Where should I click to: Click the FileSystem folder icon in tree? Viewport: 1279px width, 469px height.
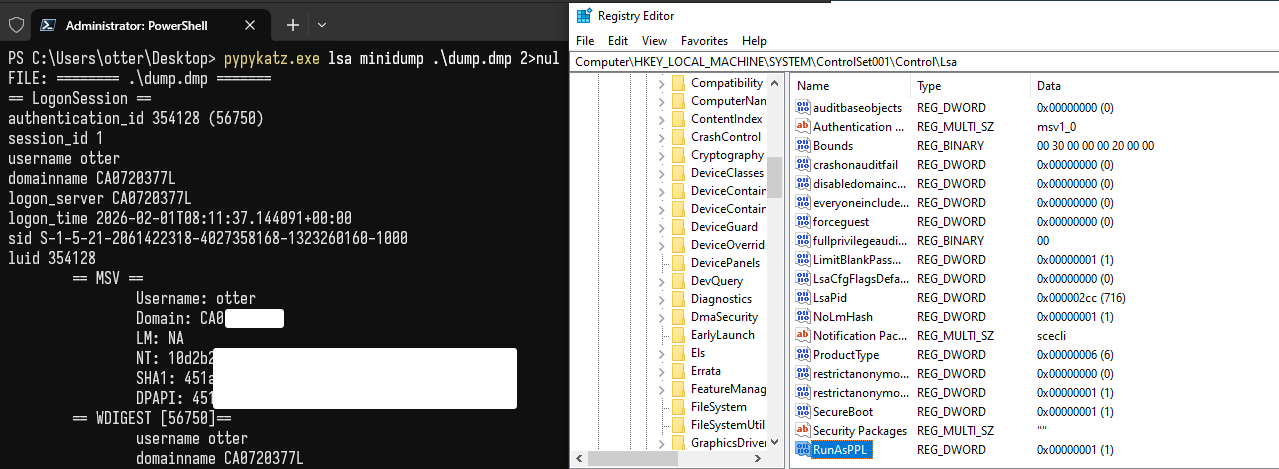pyautogui.click(x=678, y=407)
